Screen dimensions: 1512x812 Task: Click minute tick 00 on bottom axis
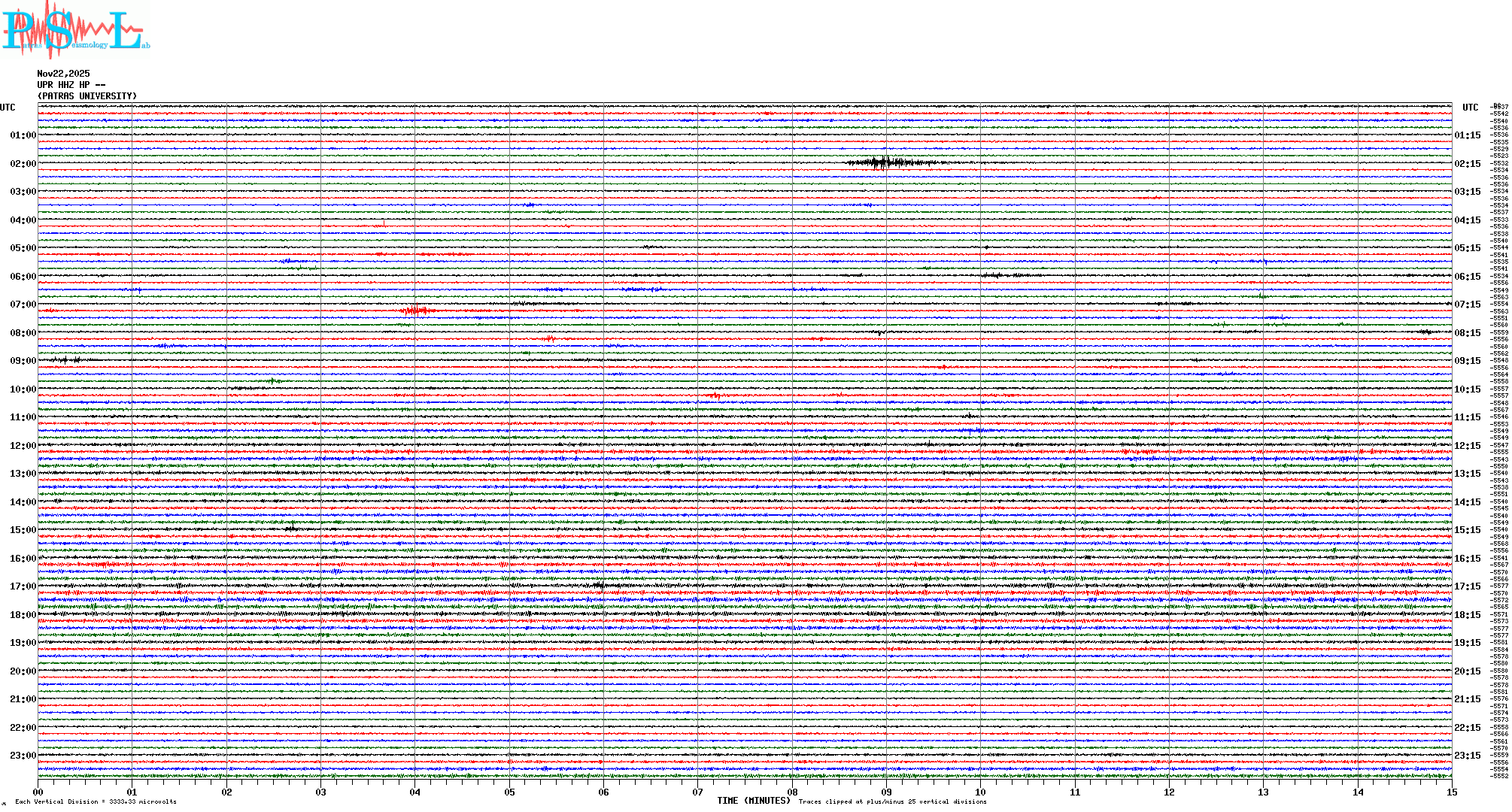pos(38,792)
